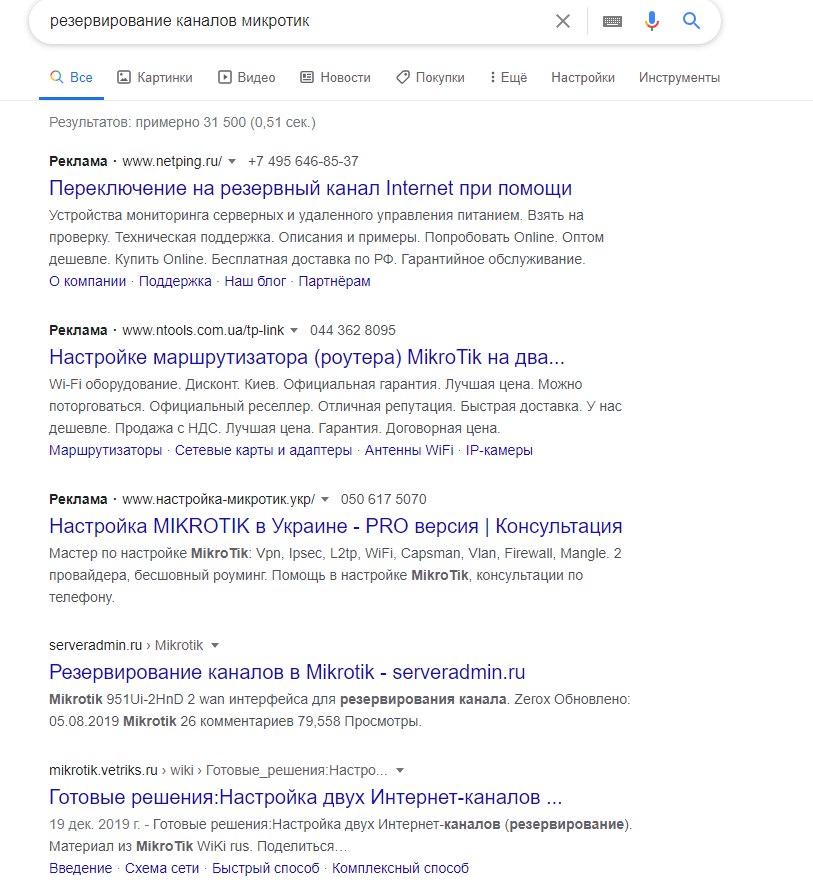Switch to the Видео tab
The width and height of the screenshot is (813, 882).
pyautogui.click(x=246, y=78)
